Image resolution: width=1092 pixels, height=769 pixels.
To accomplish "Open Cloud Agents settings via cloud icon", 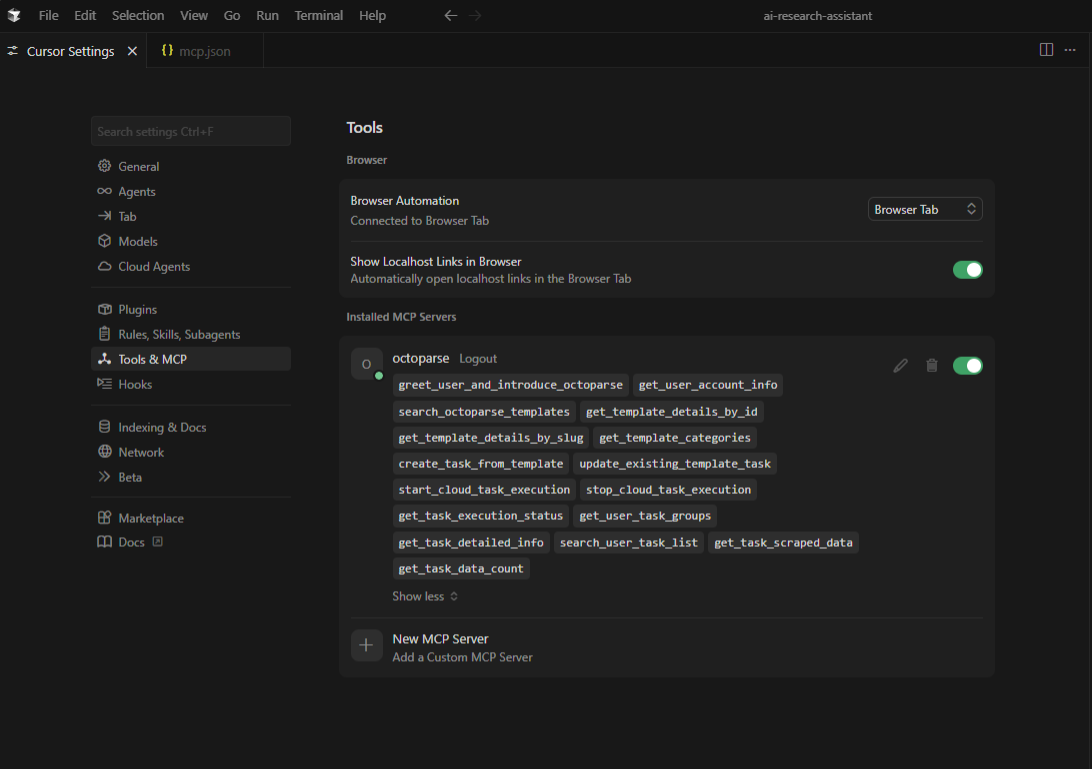I will pos(104,266).
